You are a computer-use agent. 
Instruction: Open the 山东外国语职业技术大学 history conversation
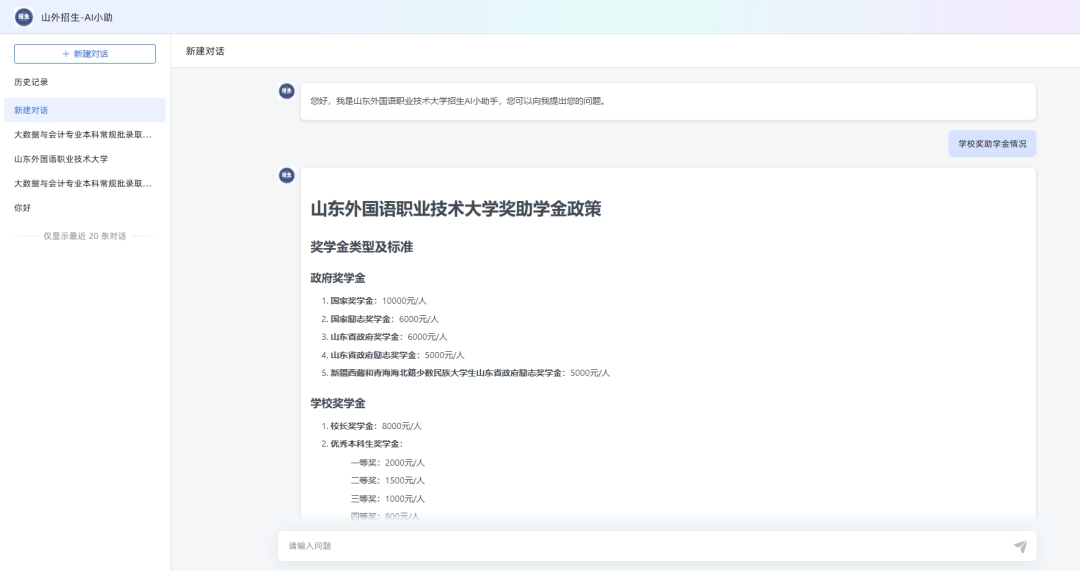click(61, 159)
